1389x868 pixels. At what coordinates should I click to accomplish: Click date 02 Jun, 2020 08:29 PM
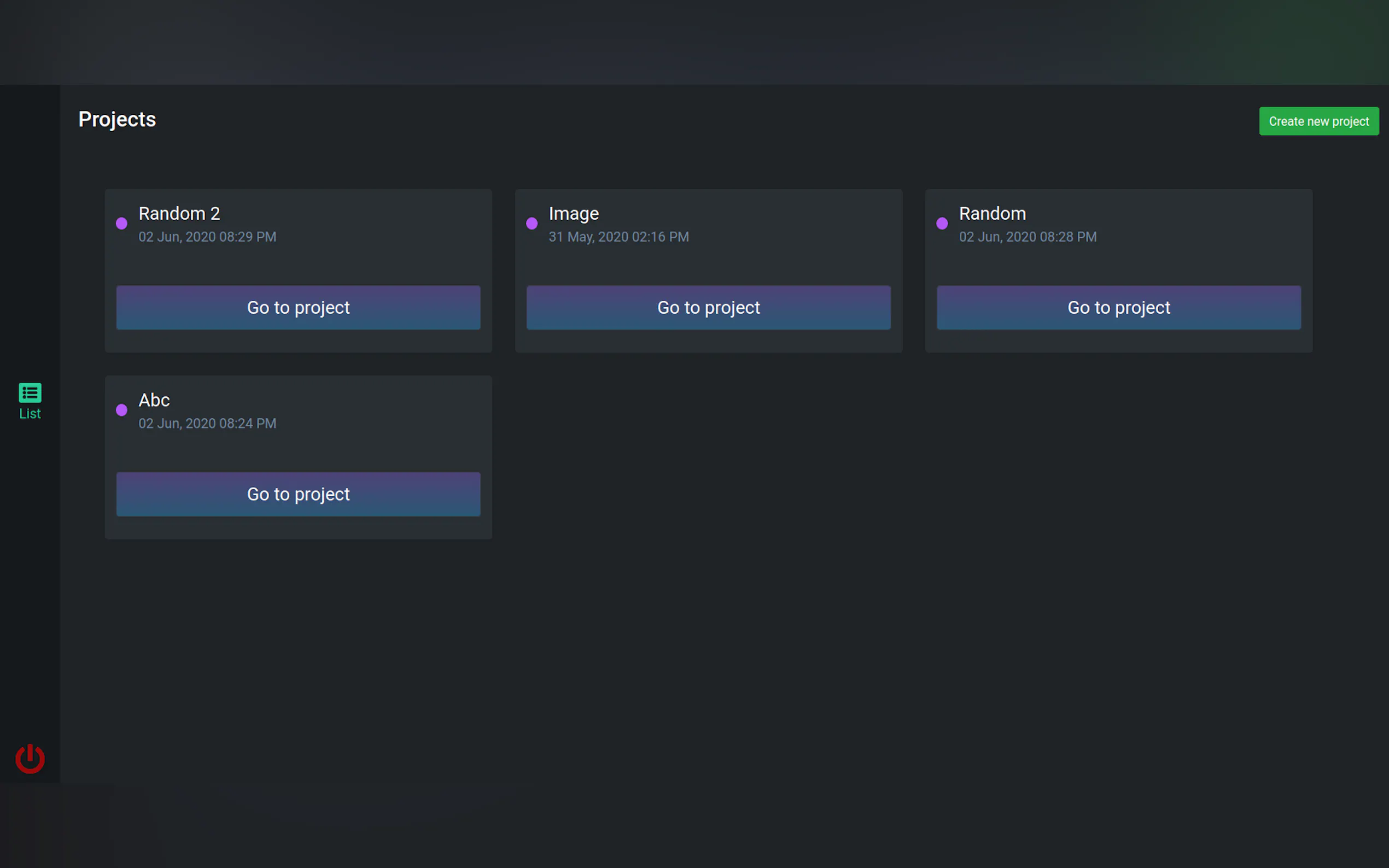tap(207, 237)
